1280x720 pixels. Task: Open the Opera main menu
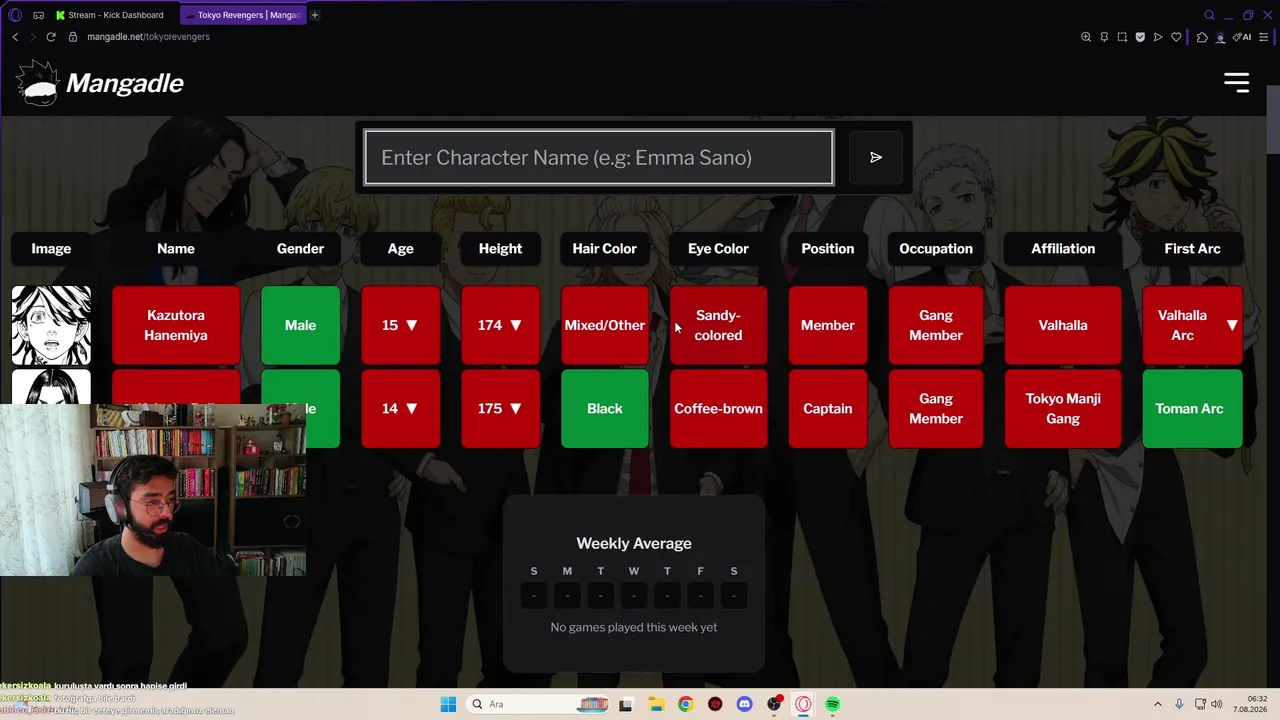pos(14,15)
